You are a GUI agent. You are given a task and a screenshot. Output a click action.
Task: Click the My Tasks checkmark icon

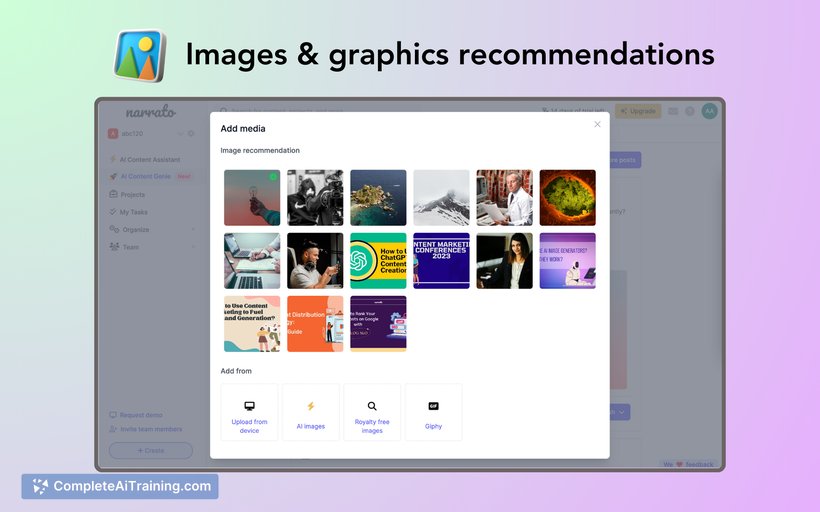[113, 212]
